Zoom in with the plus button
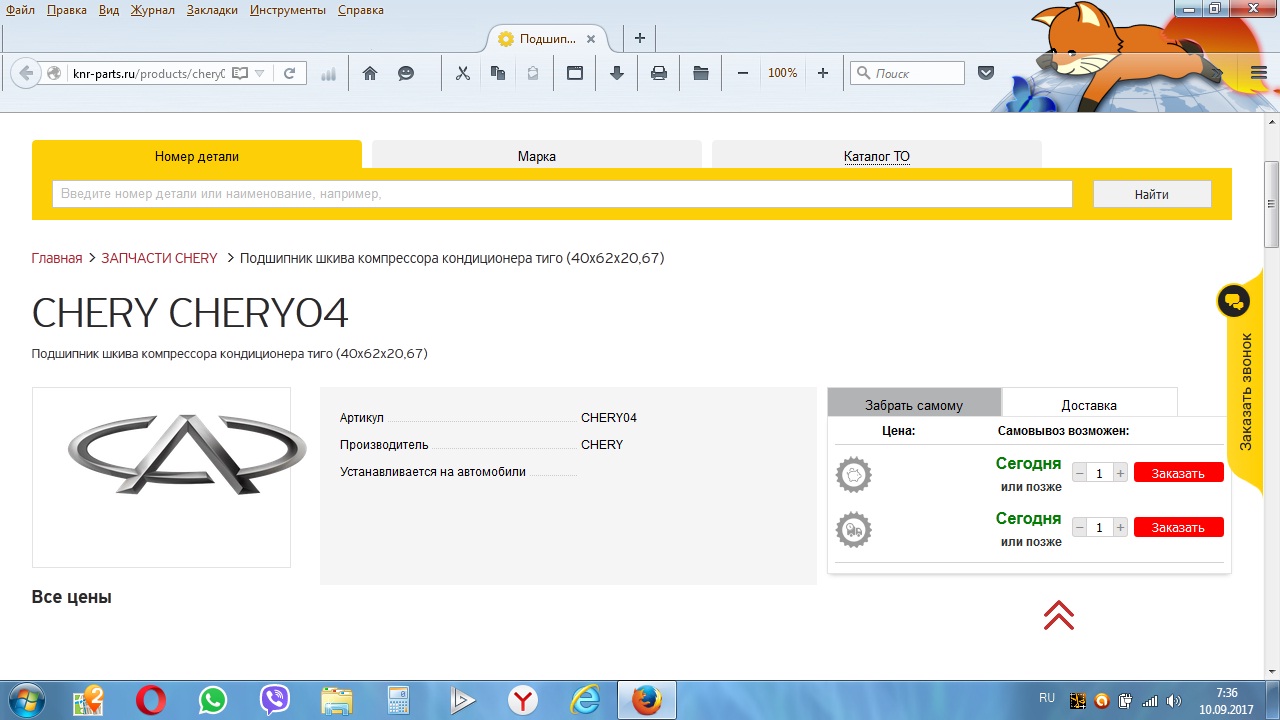This screenshot has height=720, width=1280. point(823,73)
